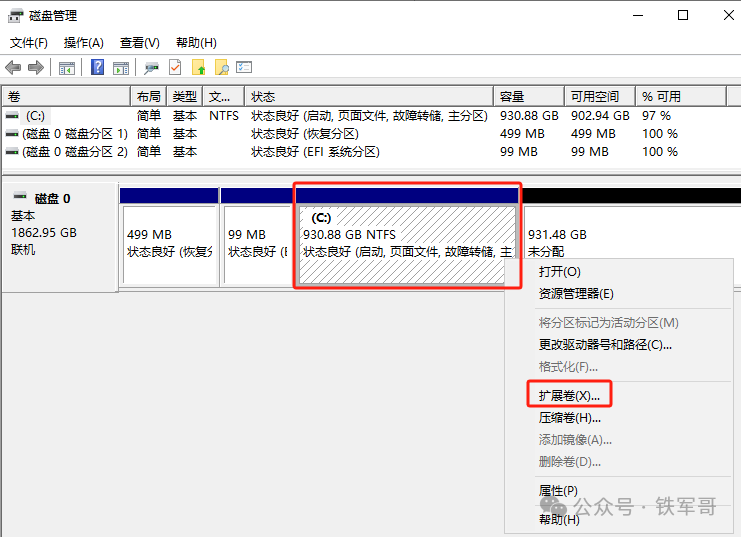
Task: Select the (C:) volume drive icon in list
Action: [12, 116]
